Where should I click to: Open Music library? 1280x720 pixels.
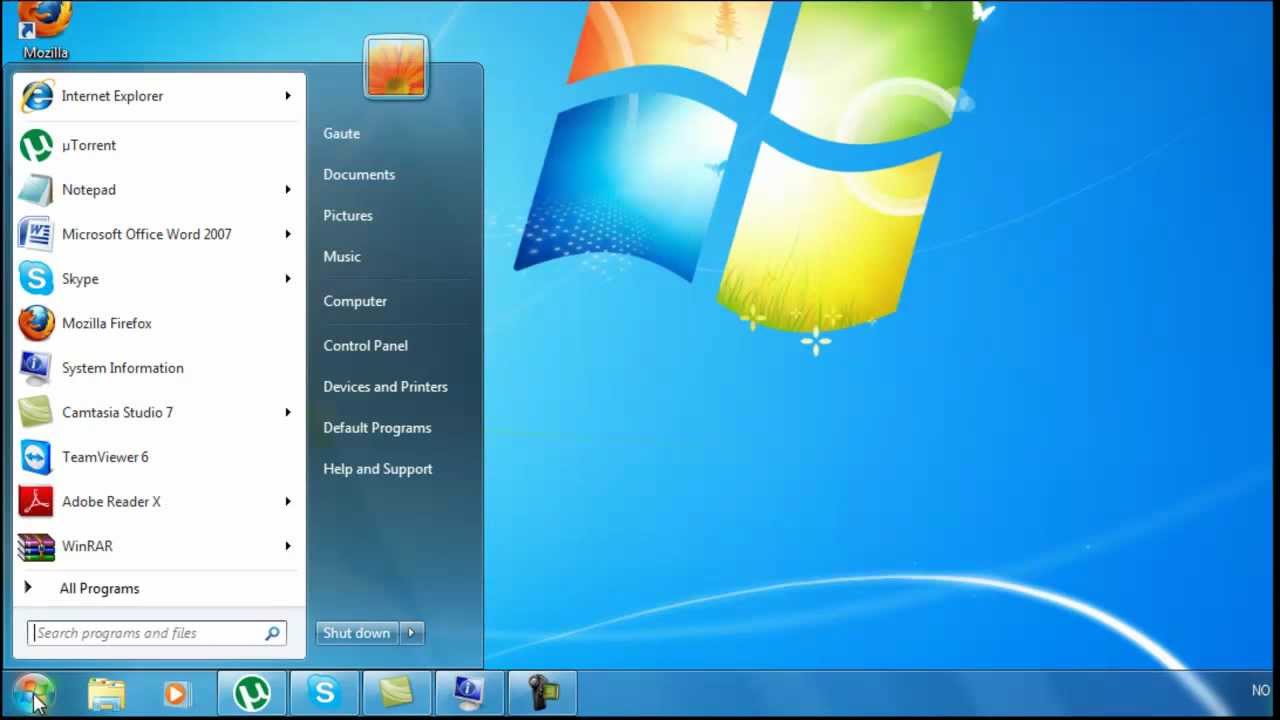pos(342,256)
